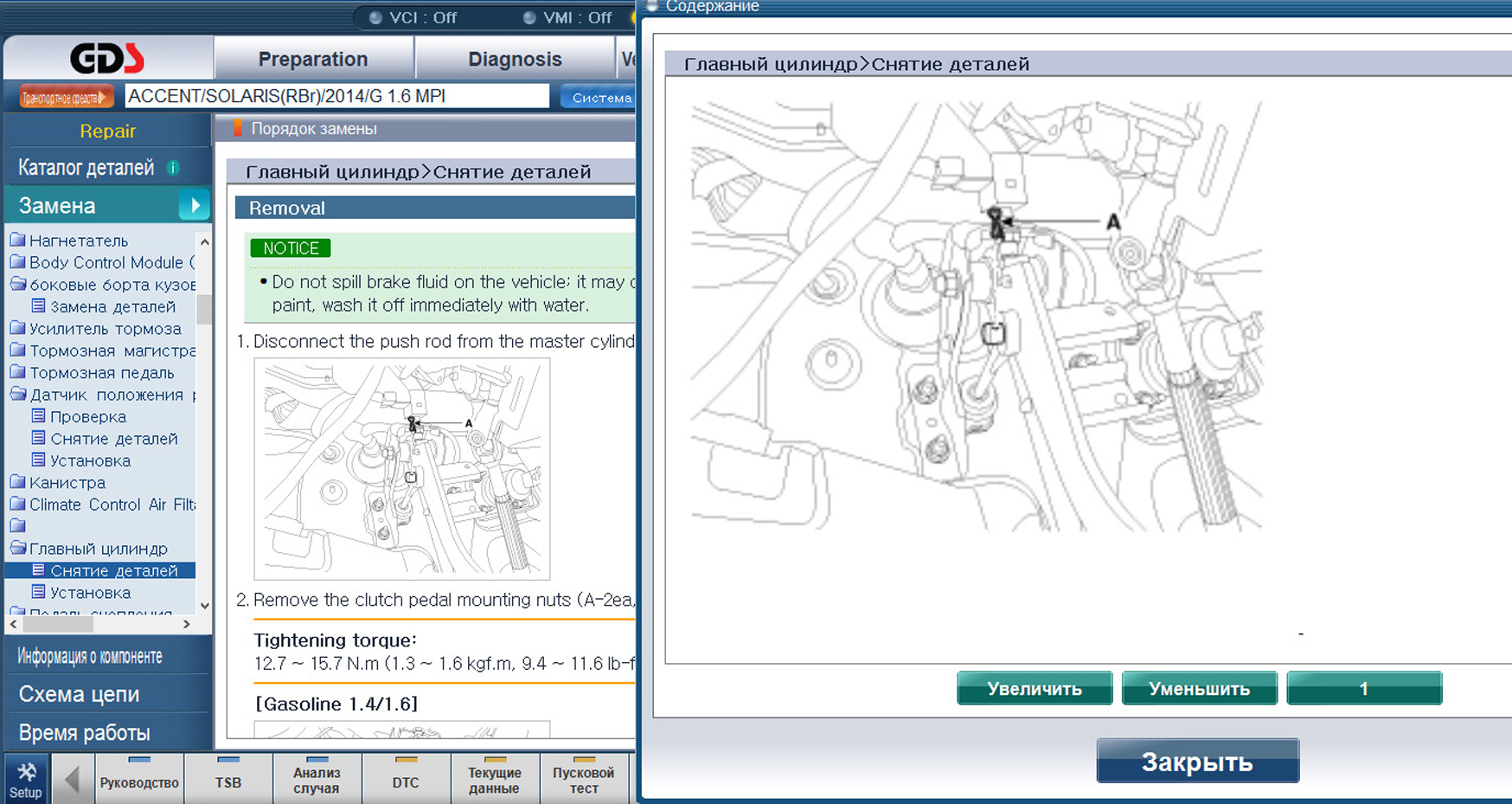Screen dimensions: 1512x804
Task: Open the Setup tools icon
Action: point(26,779)
